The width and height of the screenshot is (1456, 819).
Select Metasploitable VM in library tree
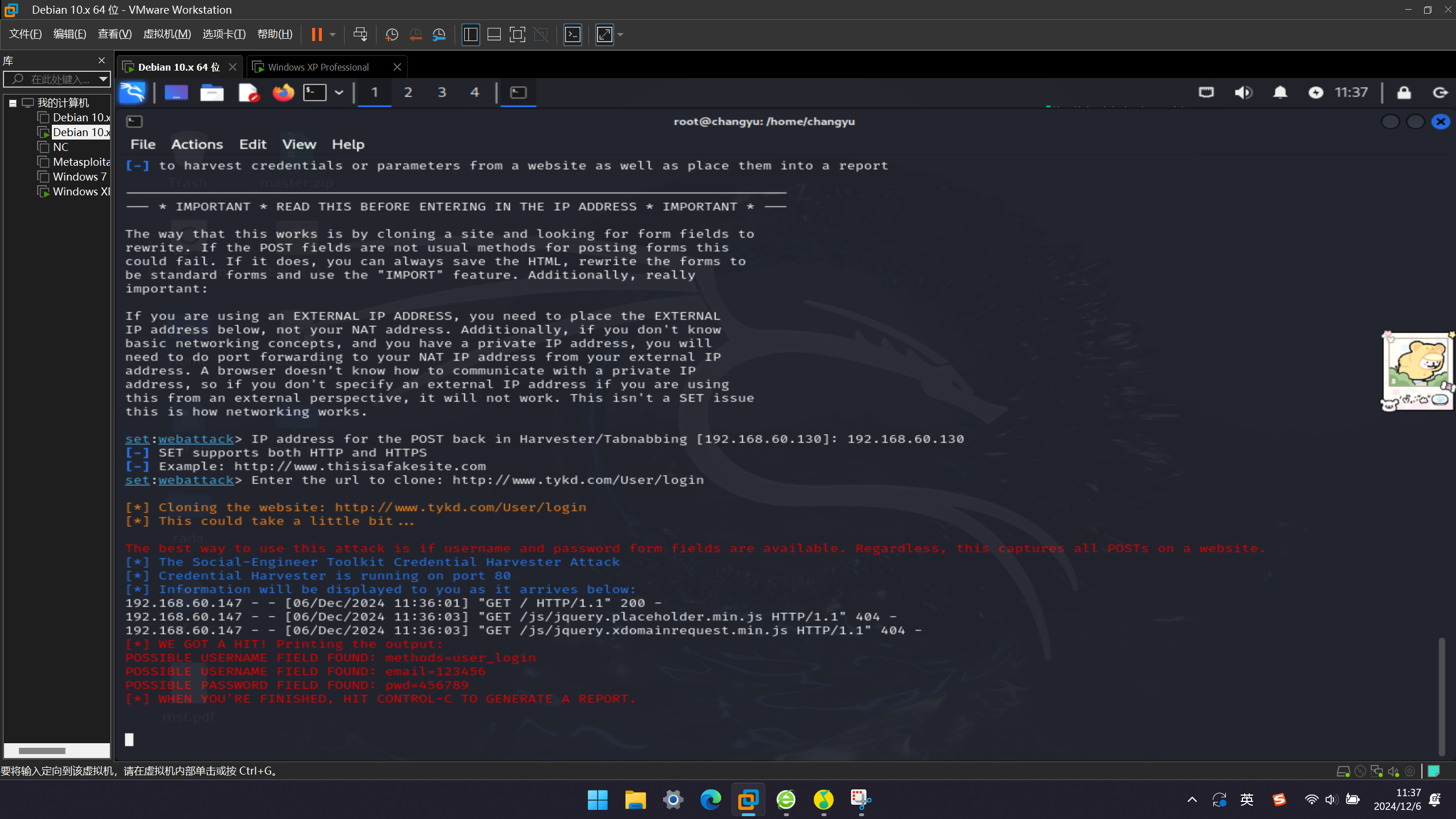pos(81,162)
